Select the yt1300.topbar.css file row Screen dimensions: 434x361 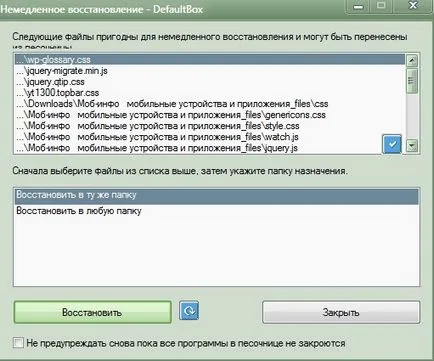(210, 93)
